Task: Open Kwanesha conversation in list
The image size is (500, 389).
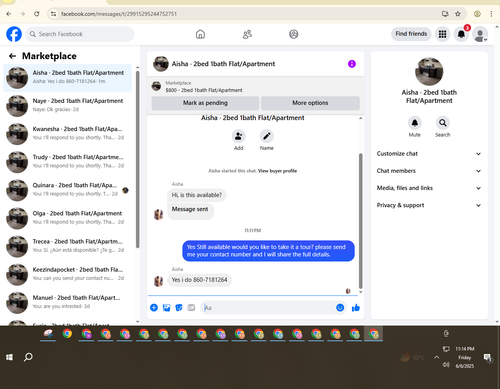Action: click(x=68, y=134)
